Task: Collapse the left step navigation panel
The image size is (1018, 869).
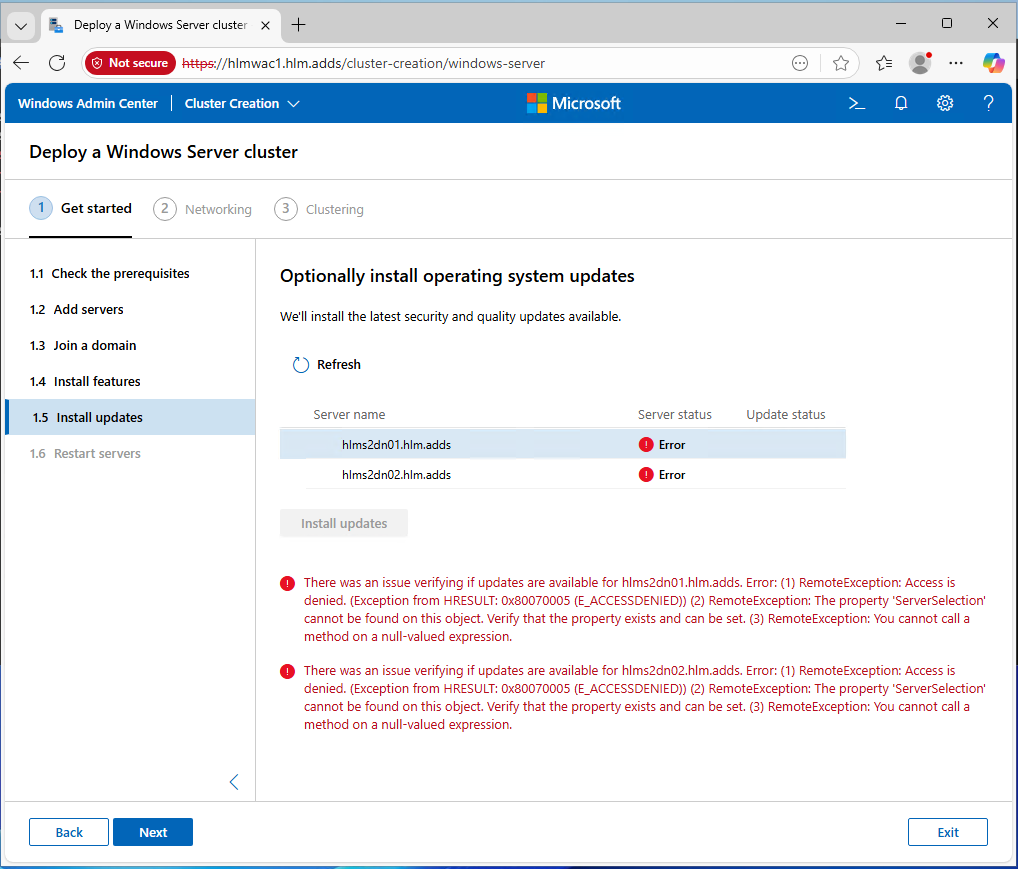Action: 234,782
